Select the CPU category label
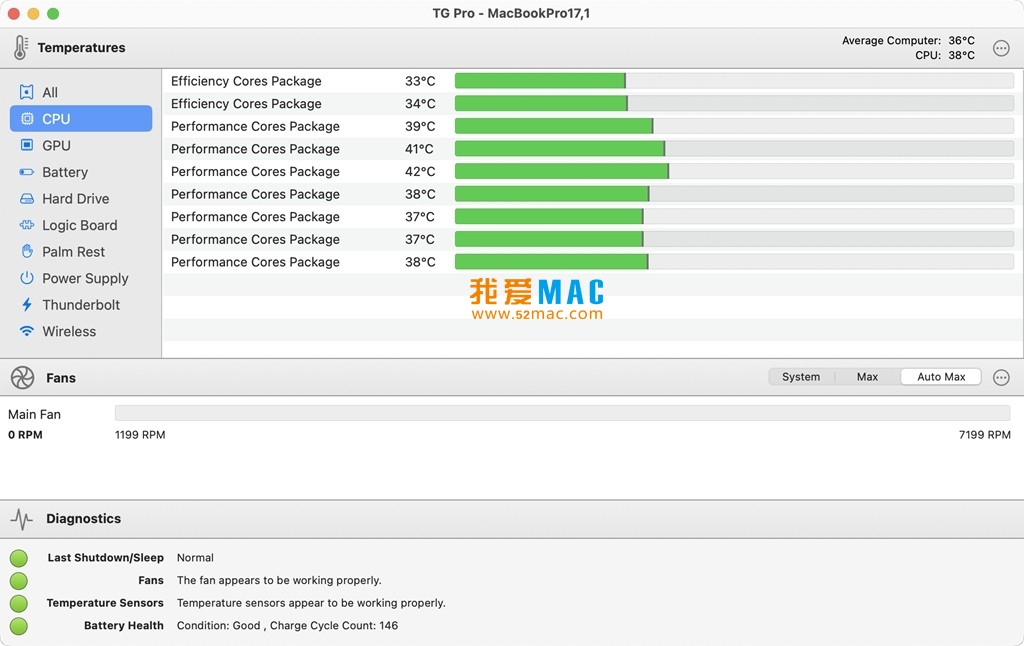Screen dimensions: 1024x646 [x=56, y=119]
